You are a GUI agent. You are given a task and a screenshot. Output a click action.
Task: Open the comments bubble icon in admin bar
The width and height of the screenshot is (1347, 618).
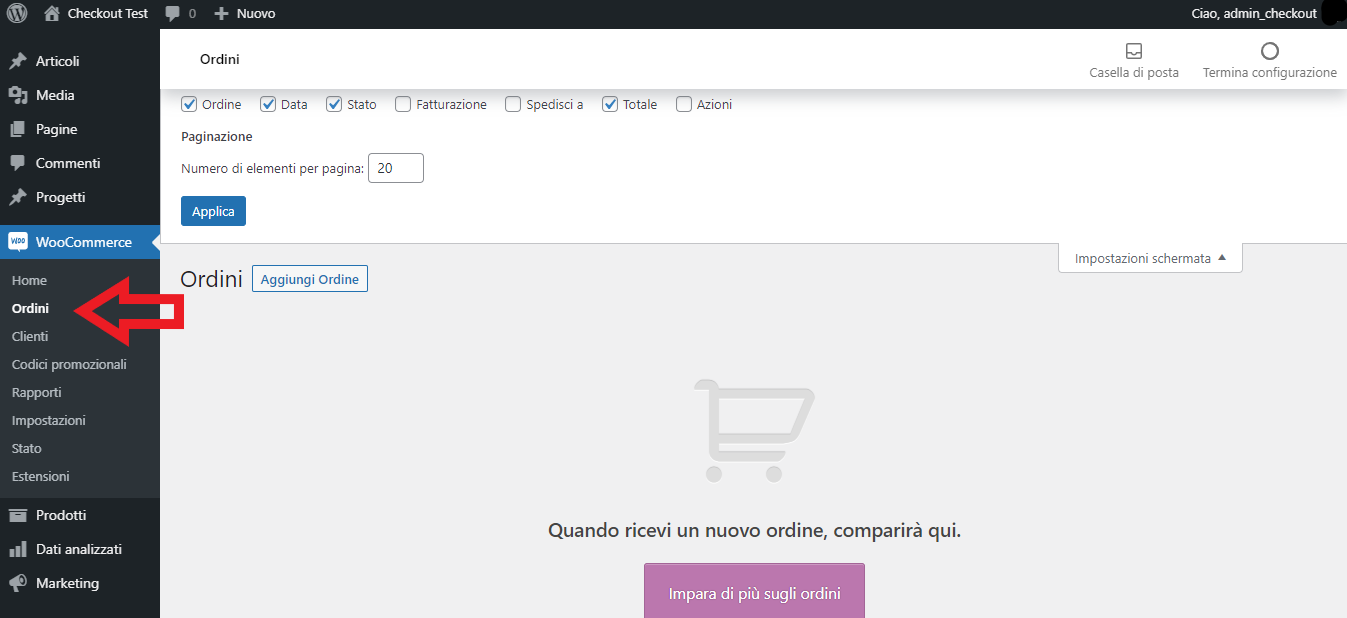(173, 14)
